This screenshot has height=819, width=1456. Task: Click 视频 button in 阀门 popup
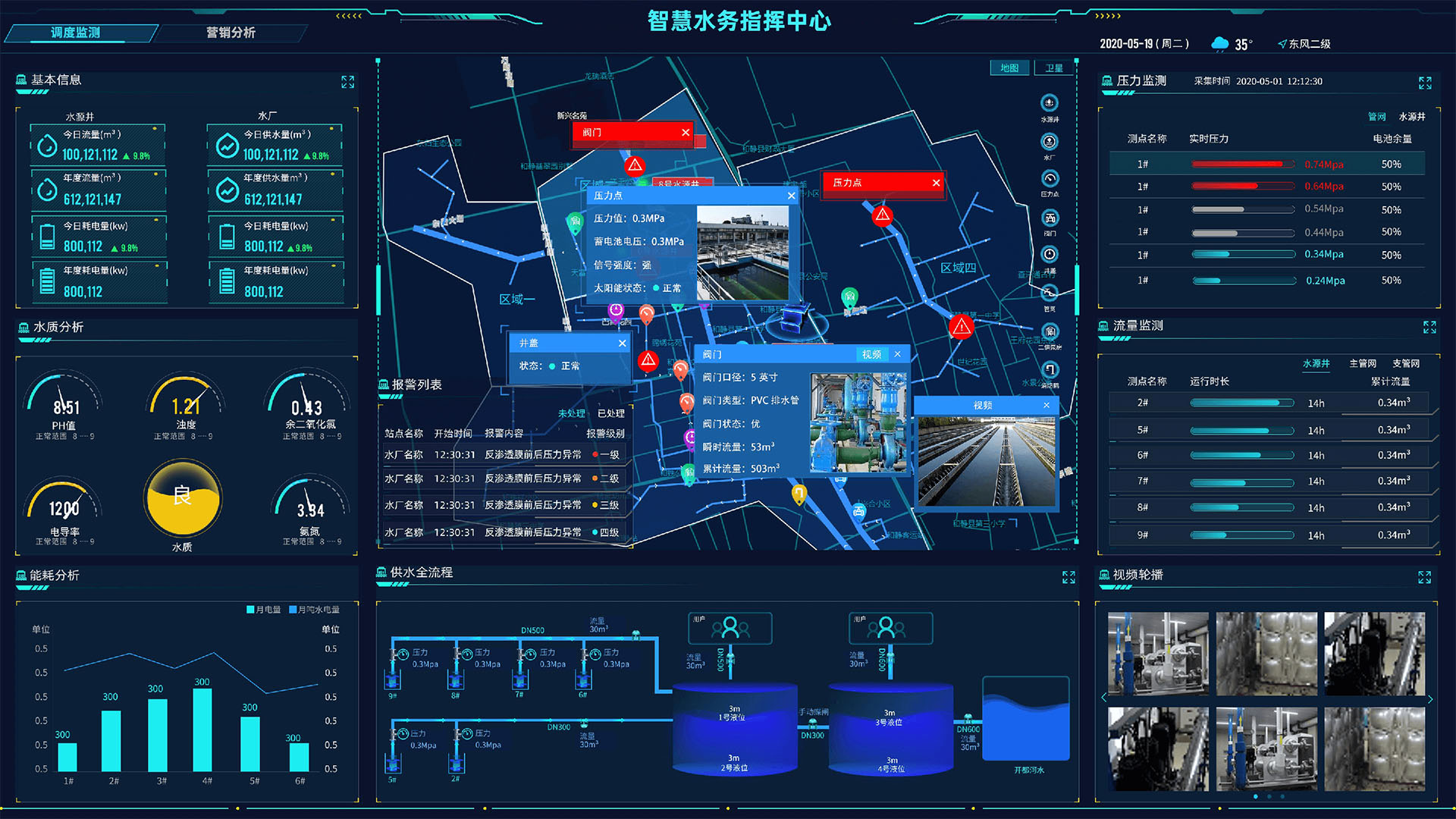pyautogui.click(x=871, y=354)
